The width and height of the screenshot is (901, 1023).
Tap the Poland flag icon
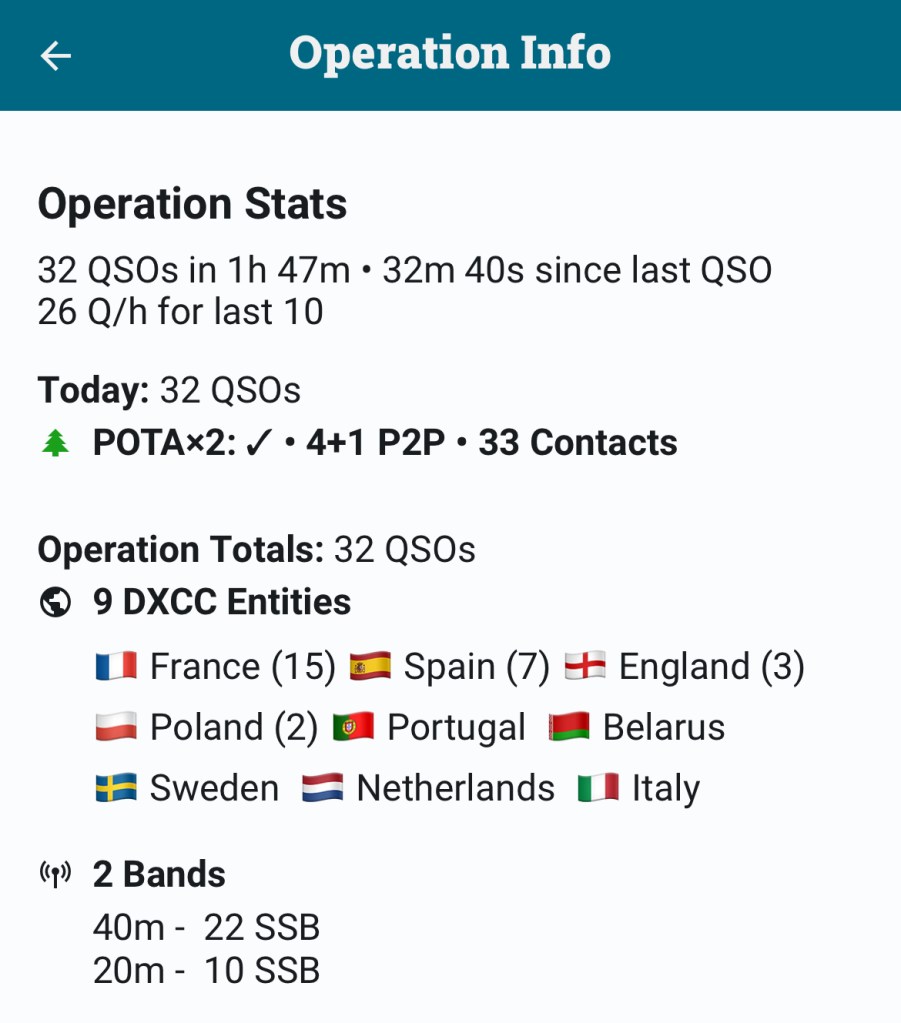click(116, 728)
